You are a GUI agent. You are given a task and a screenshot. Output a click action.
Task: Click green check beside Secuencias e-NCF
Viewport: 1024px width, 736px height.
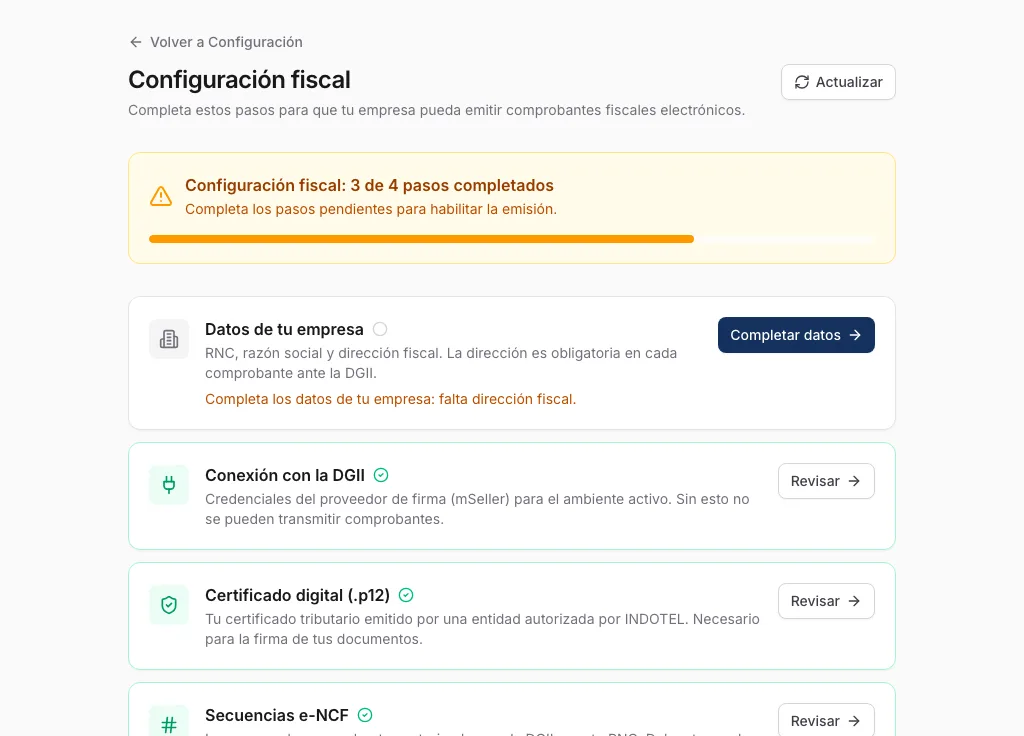(x=365, y=715)
